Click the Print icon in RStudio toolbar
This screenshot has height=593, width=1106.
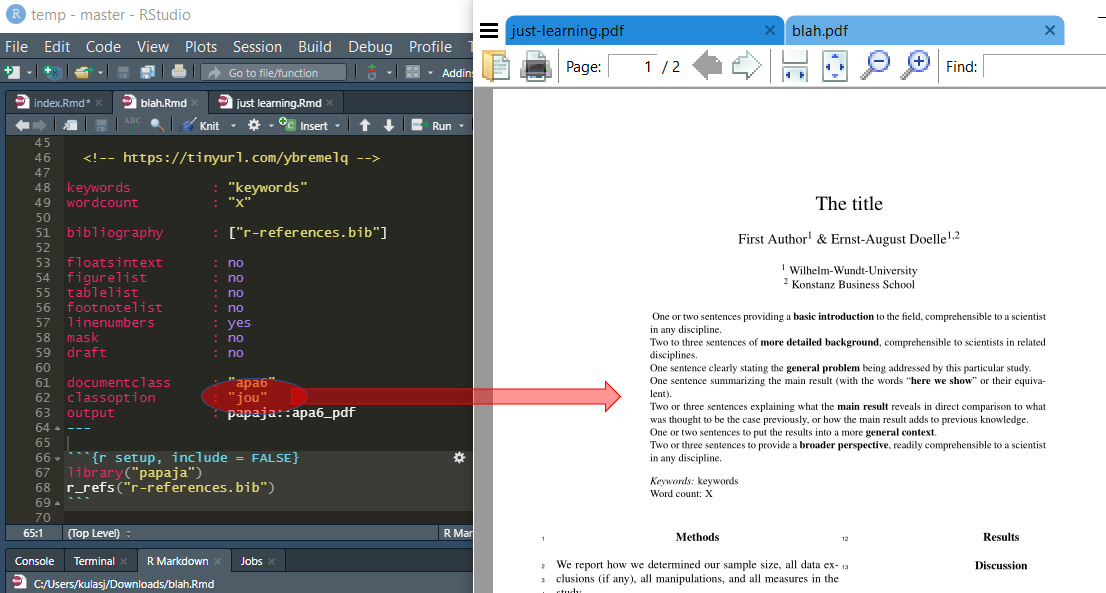click(x=179, y=72)
